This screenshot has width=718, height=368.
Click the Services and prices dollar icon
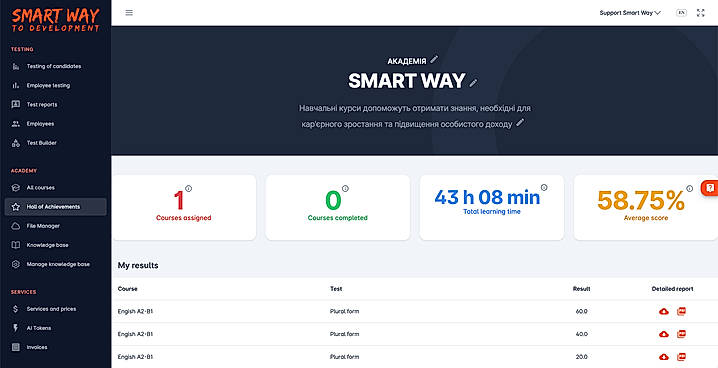pyautogui.click(x=16, y=309)
